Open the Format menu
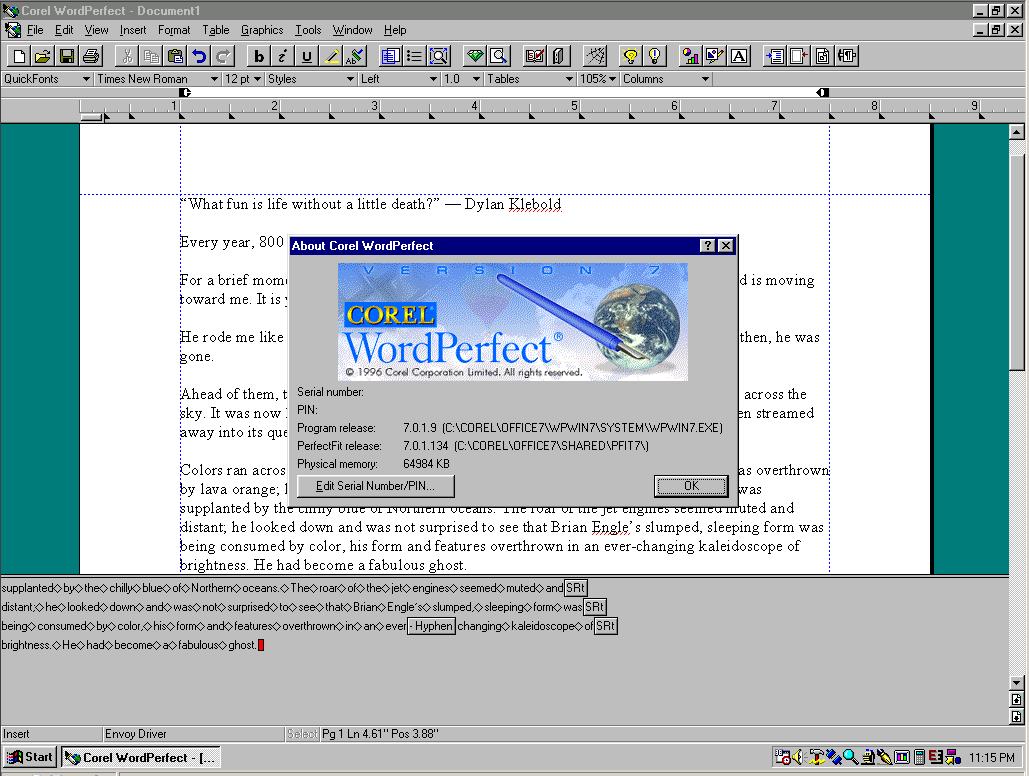This screenshot has height=776, width=1029. tap(174, 30)
